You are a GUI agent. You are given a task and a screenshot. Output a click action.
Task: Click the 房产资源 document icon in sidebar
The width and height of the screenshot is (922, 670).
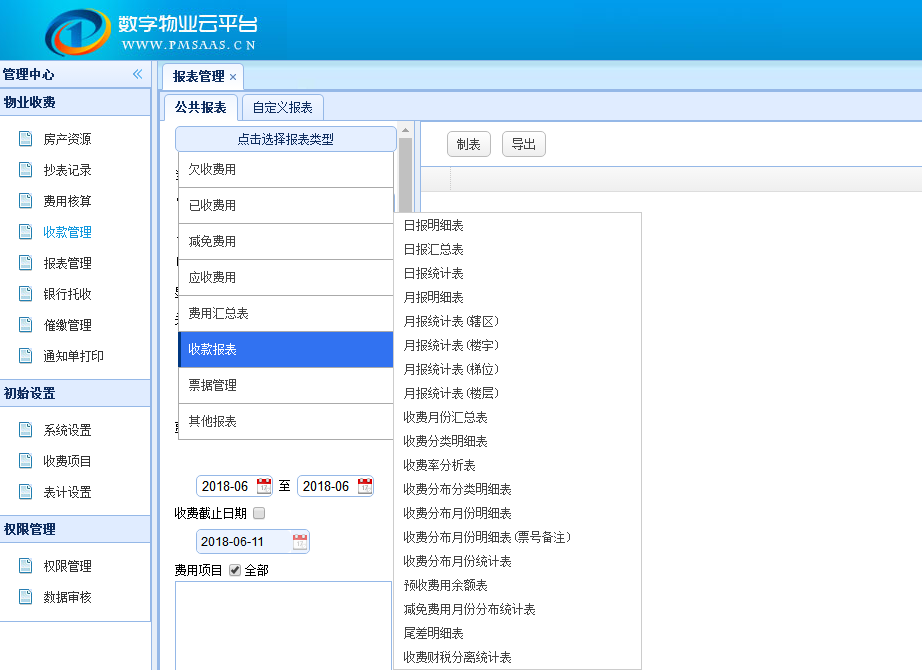pyautogui.click(x=25, y=139)
